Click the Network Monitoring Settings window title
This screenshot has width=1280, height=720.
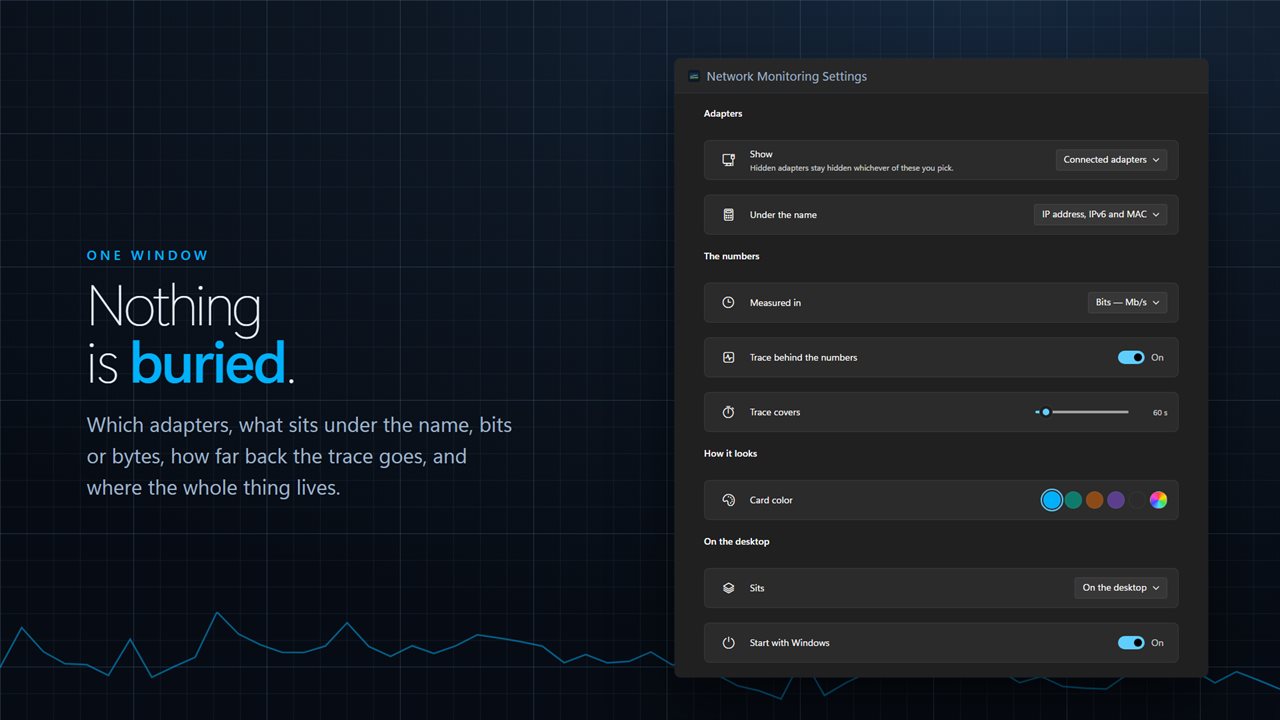[787, 76]
